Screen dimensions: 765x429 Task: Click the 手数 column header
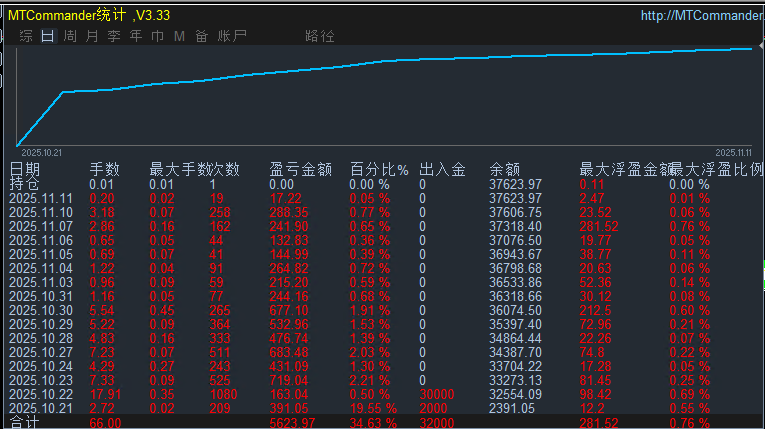[104, 170]
